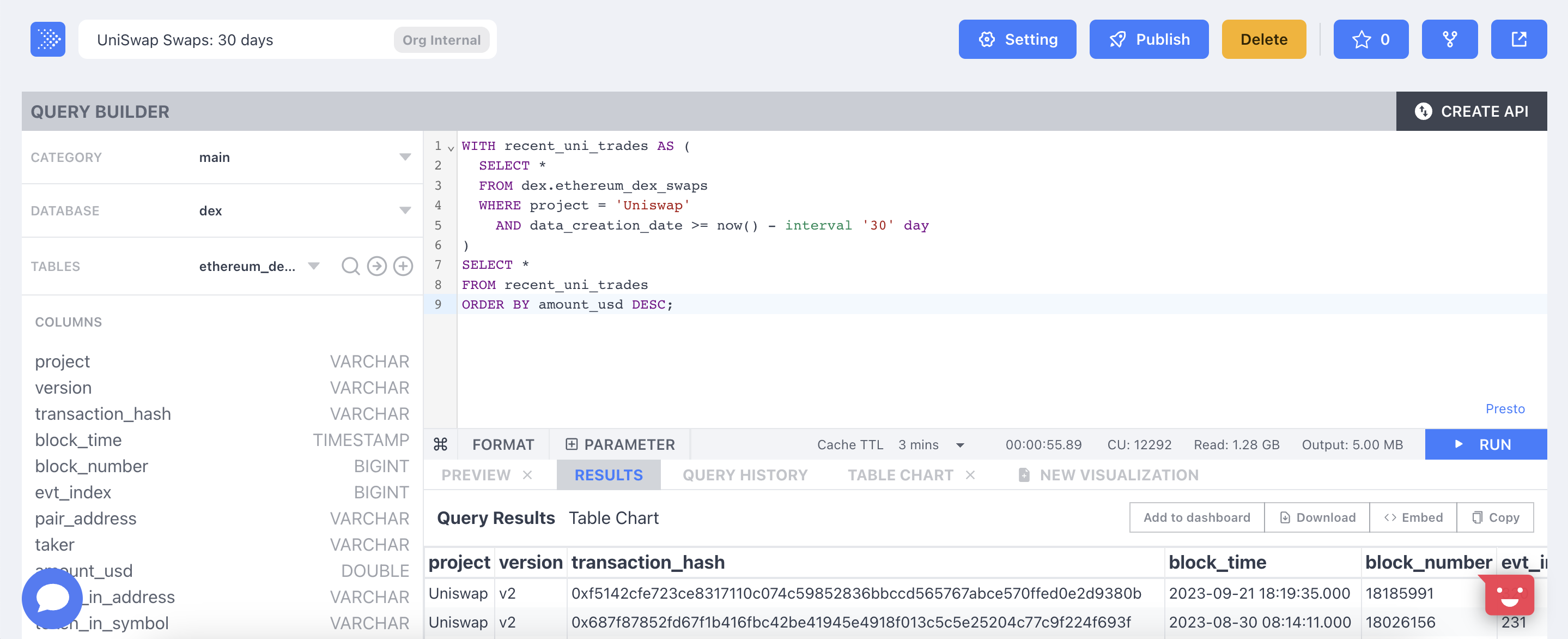Click the star favorite button
The height and width of the screenshot is (639, 1568).
1370,40
